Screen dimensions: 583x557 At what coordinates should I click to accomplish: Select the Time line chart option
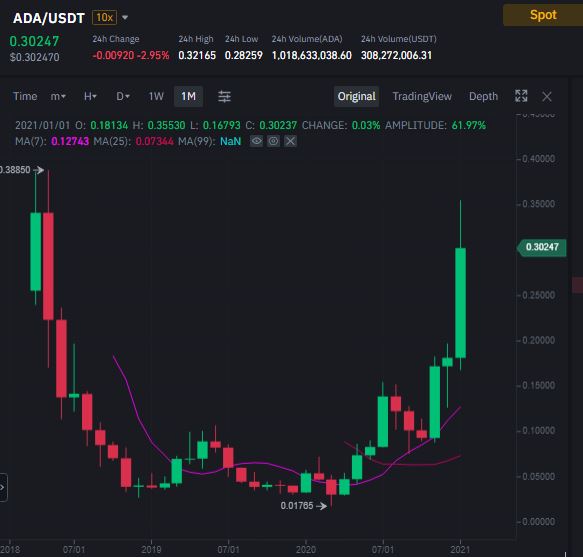click(25, 97)
